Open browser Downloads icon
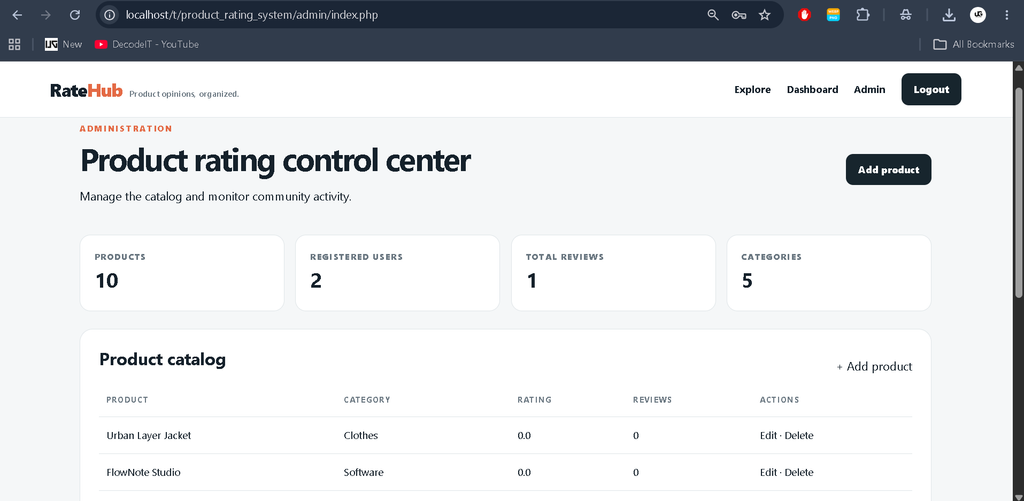 pyautogui.click(x=949, y=15)
